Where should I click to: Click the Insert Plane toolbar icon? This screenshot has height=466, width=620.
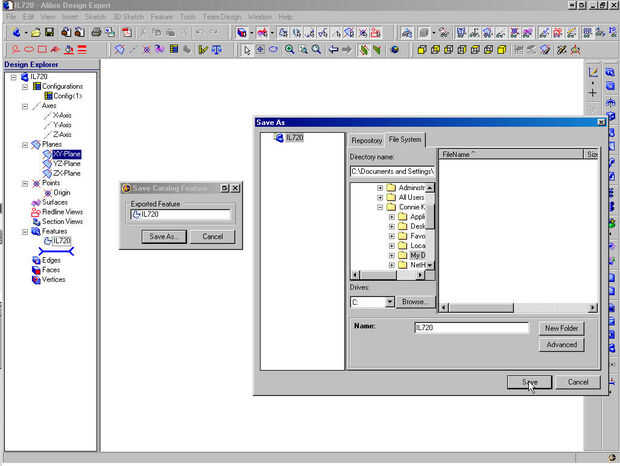coord(119,50)
